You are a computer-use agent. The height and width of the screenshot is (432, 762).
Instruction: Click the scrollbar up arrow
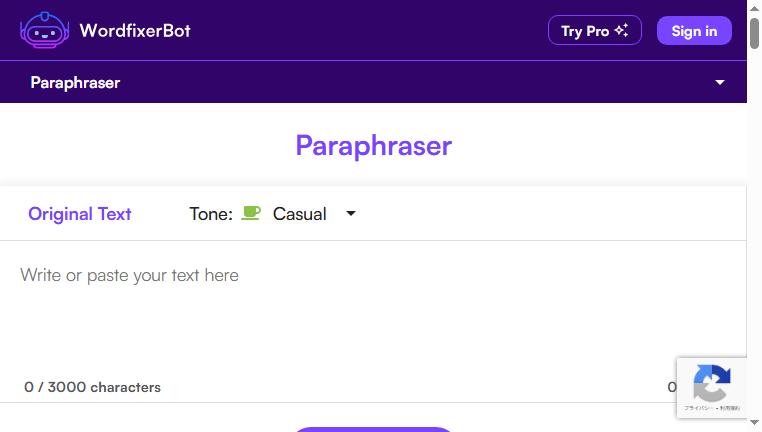(x=754, y=8)
